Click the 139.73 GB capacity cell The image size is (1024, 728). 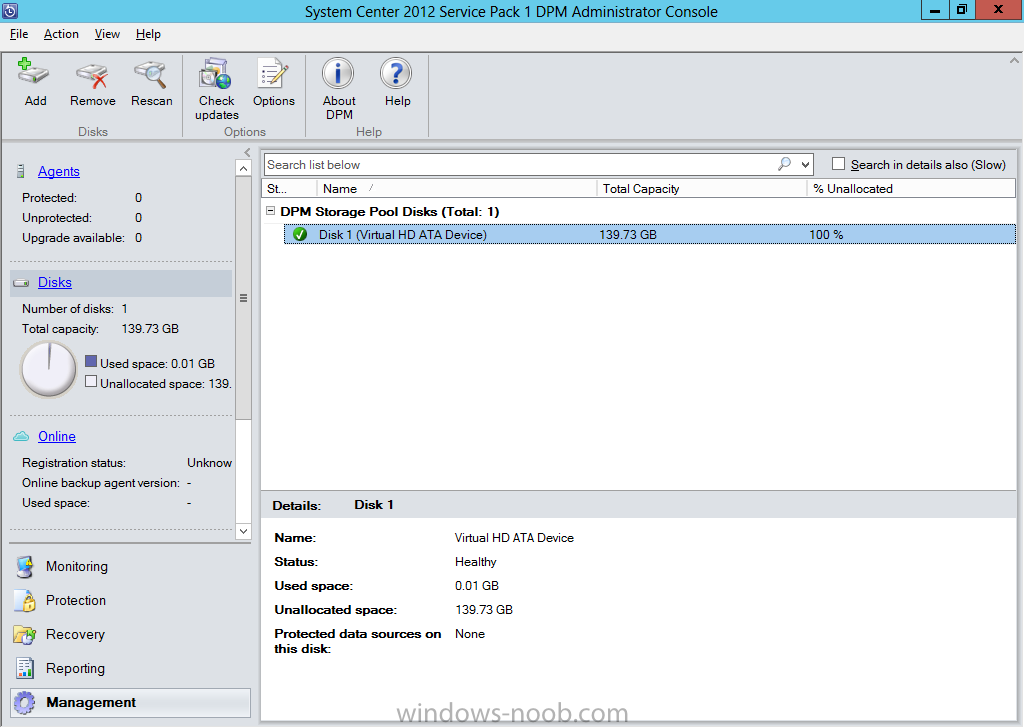pos(628,234)
